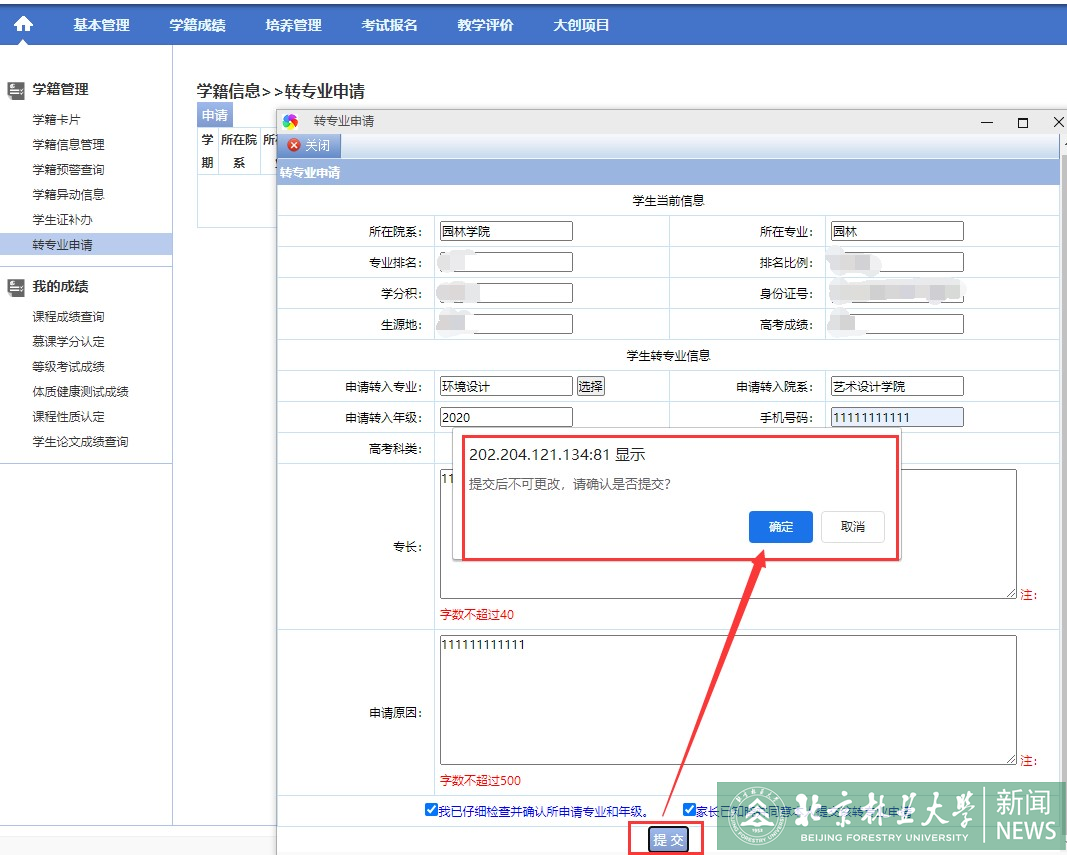The height and width of the screenshot is (855, 1067).
Task: Select 课程成绩查询 in the sidebar
Action: click(x=68, y=317)
